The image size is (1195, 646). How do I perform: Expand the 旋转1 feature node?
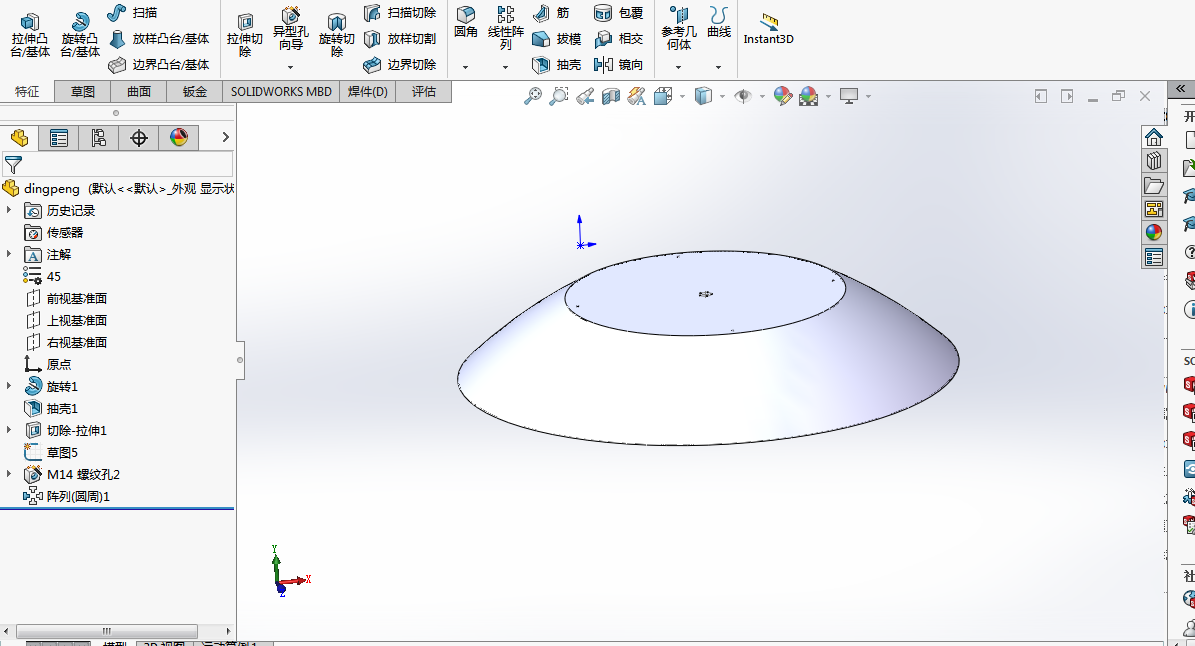(9, 386)
